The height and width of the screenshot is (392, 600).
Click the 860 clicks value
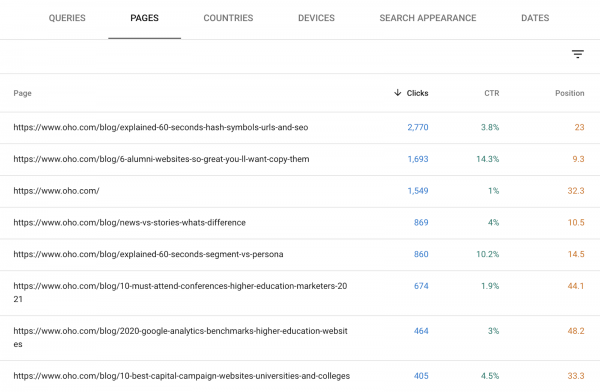421,254
